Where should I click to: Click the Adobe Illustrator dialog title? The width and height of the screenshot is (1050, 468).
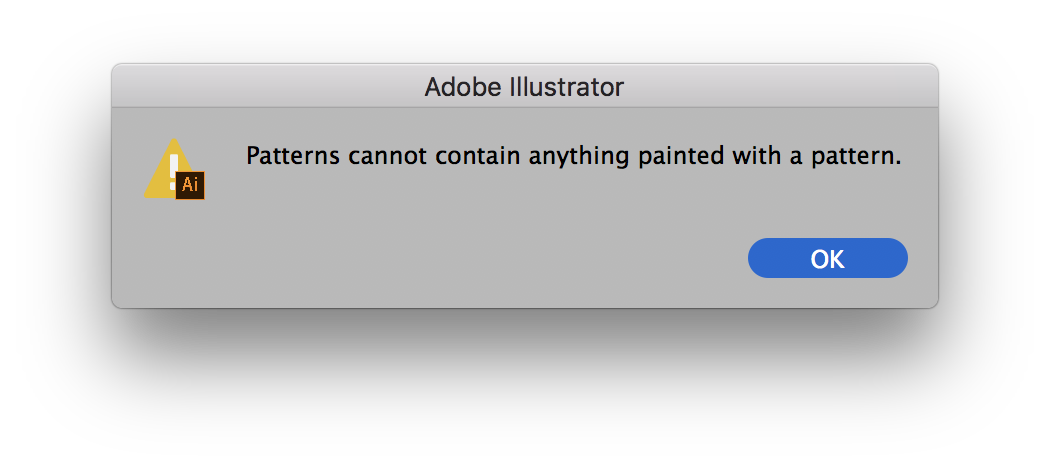[524, 87]
